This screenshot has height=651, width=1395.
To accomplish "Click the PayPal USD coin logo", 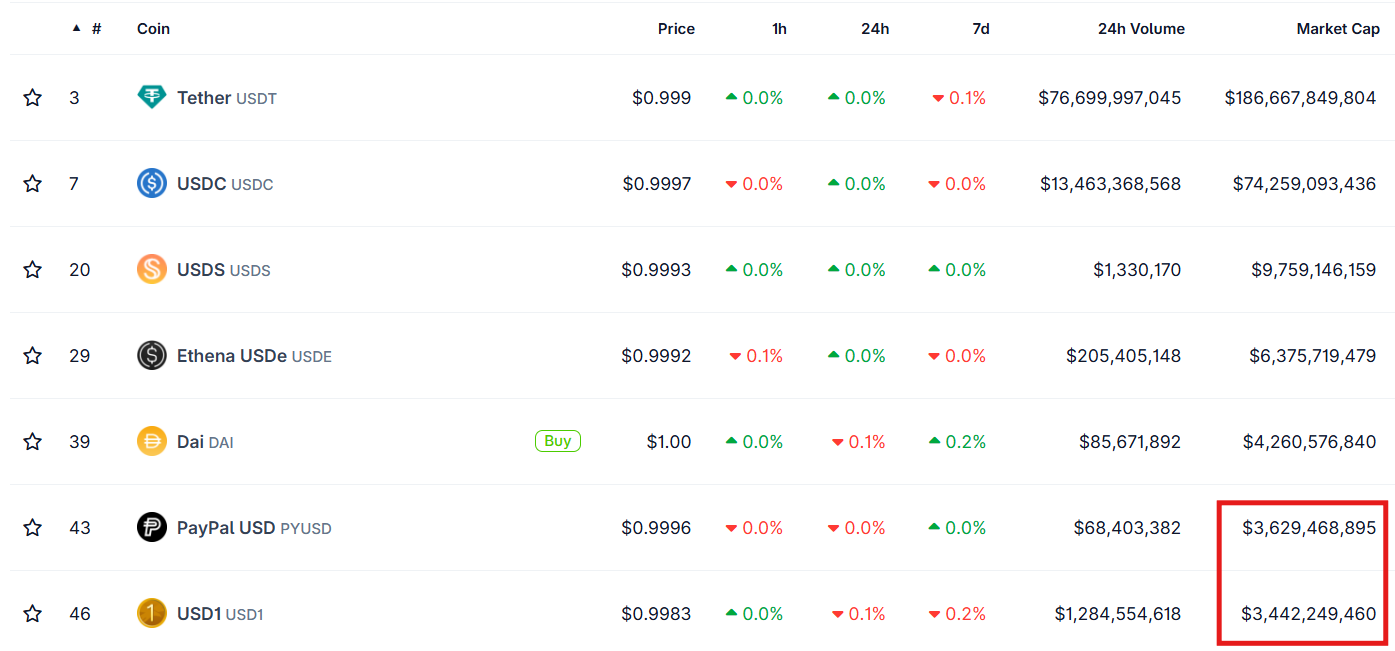I will 152,528.
